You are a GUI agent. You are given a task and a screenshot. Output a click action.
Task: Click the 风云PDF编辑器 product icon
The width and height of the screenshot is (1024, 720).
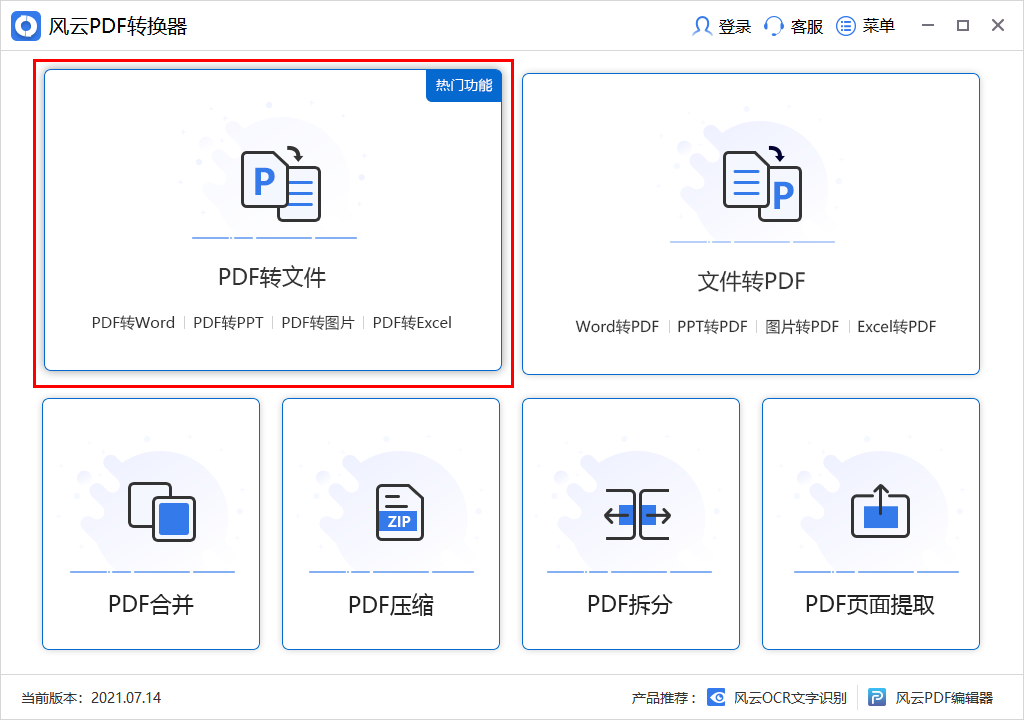click(877, 698)
